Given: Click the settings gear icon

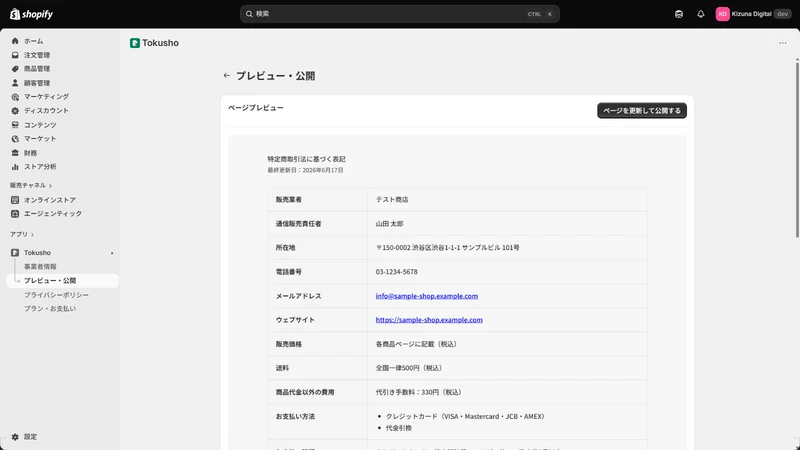Looking at the screenshot, I should click(15, 437).
